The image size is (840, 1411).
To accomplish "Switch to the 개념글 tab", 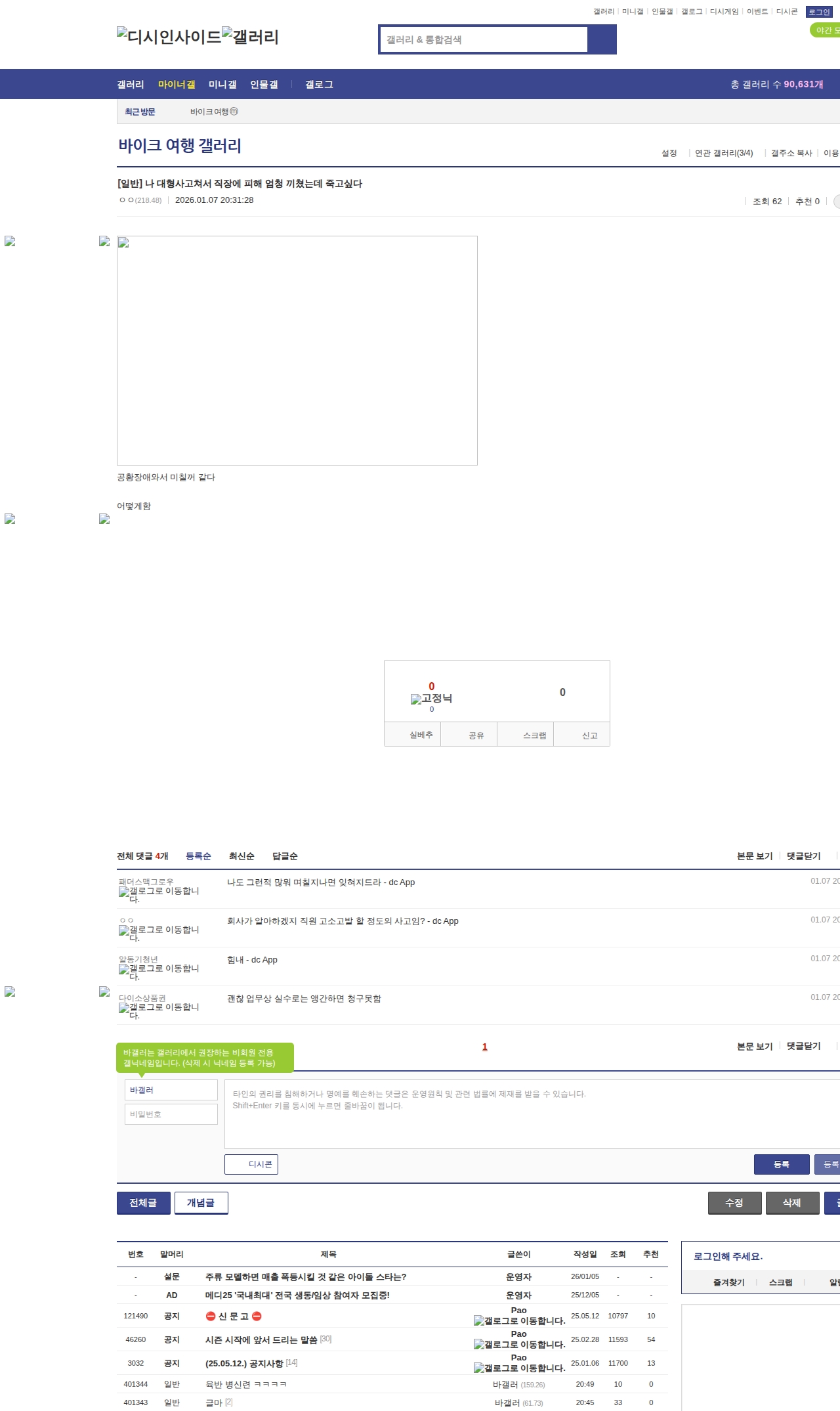I will coord(201,1203).
